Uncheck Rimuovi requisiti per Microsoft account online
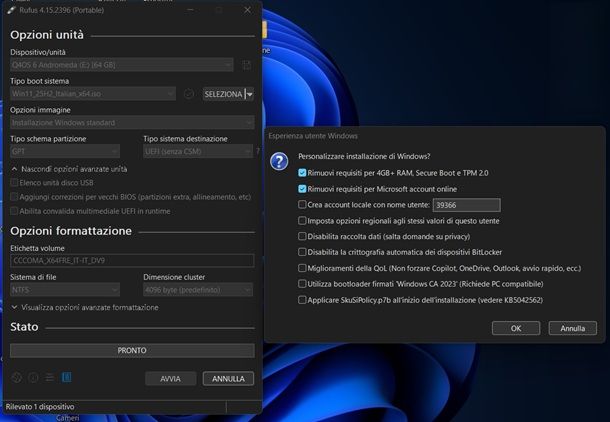Image resolution: width=610 pixels, height=422 pixels. pyautogui.click(x=302, y=189)
